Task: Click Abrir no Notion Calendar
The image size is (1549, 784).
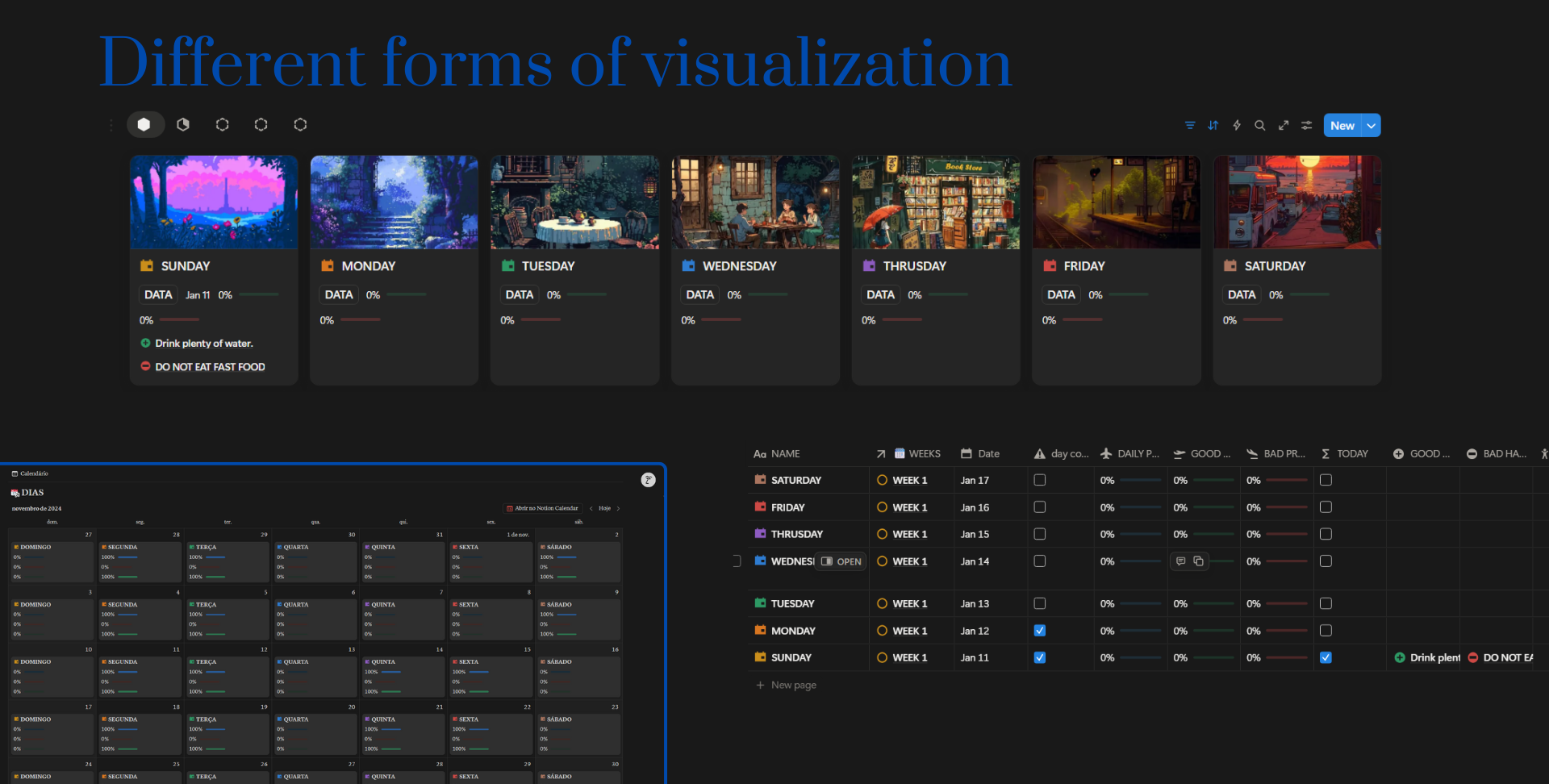Action: click(542, 508)
